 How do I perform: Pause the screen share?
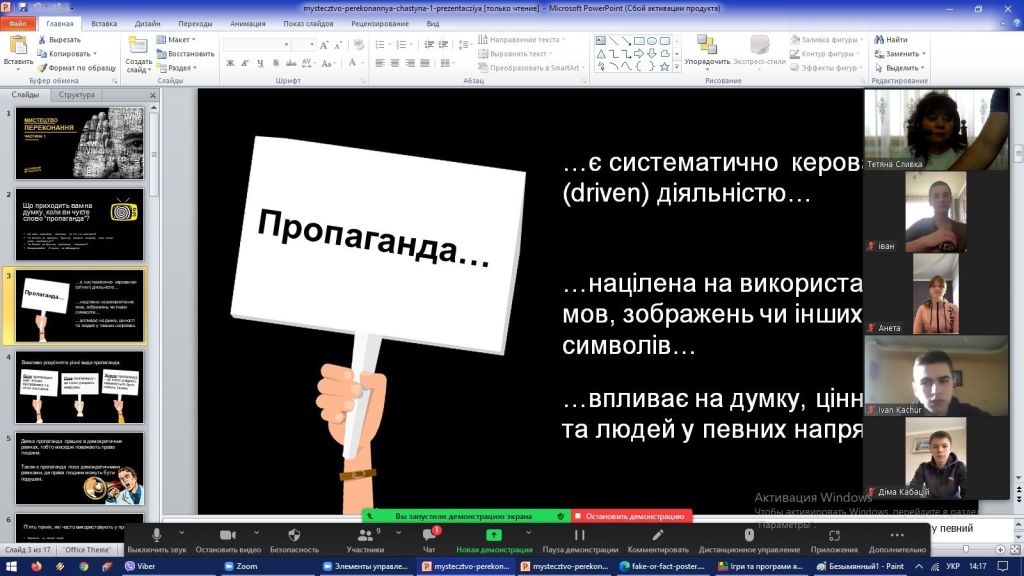(579, 540)
